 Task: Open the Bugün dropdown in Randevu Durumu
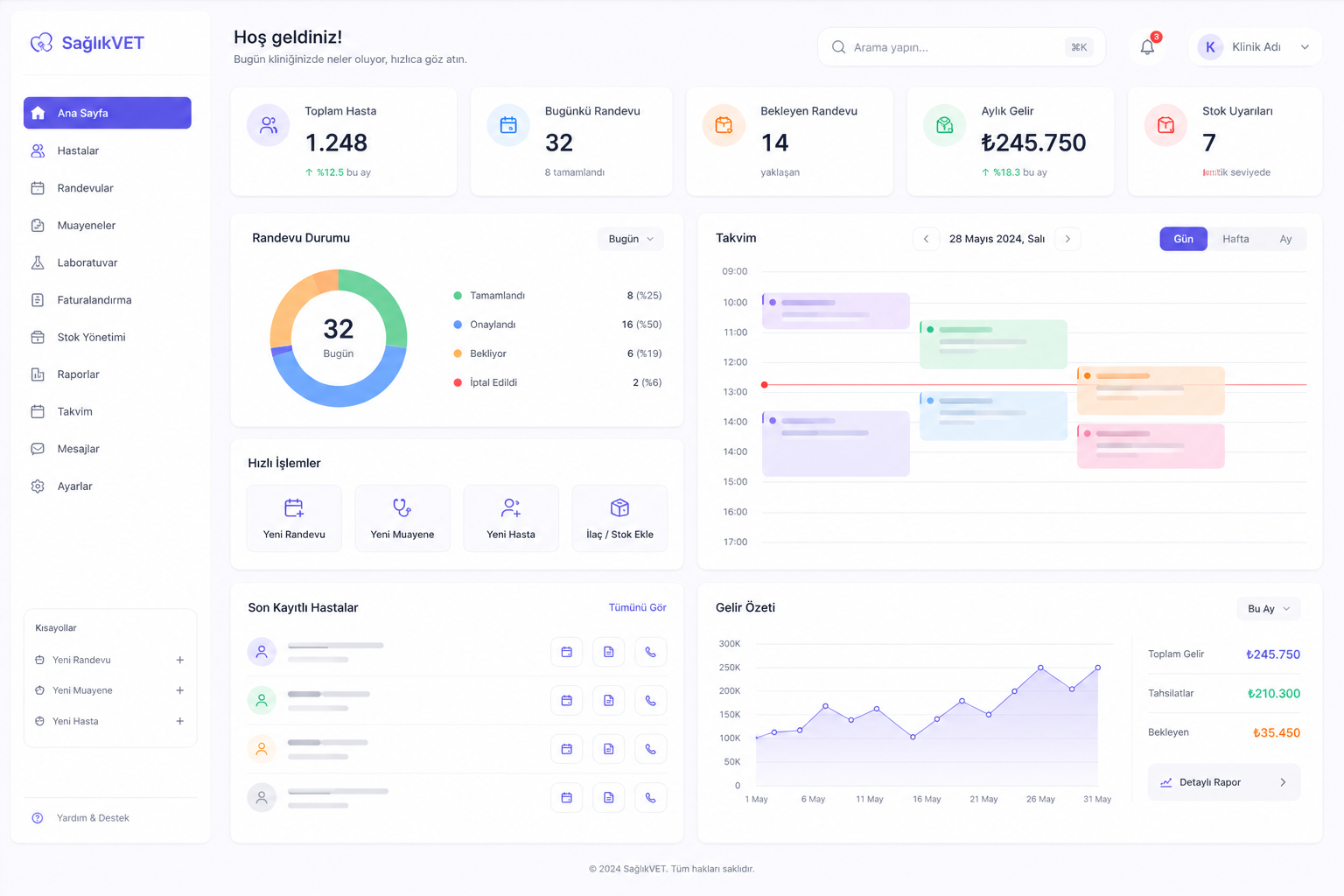click(630, 239)
